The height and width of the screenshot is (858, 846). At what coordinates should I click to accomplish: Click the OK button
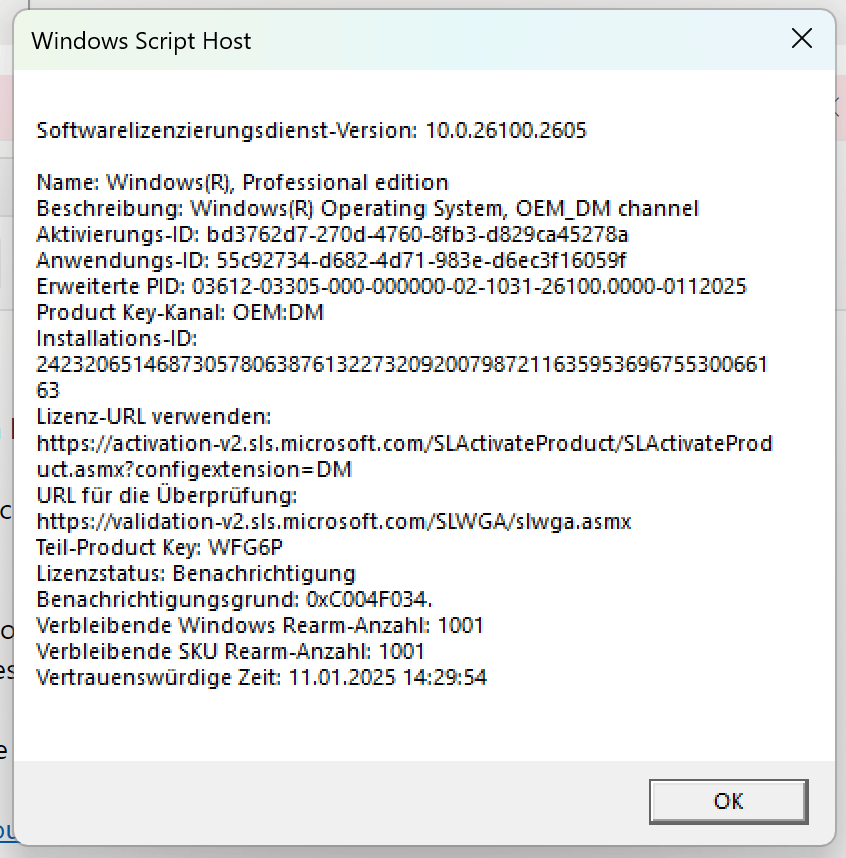[728, 801]
